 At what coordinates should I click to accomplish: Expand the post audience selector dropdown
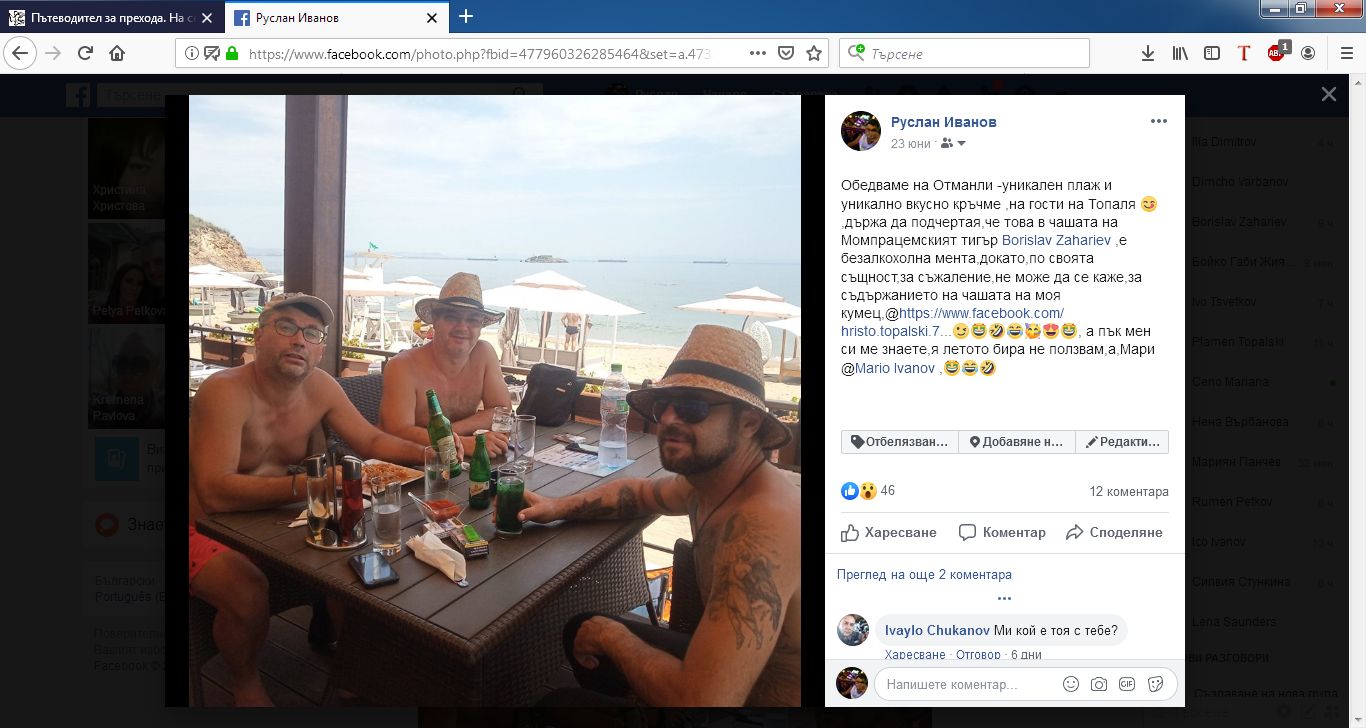click(x=953, y=144)
